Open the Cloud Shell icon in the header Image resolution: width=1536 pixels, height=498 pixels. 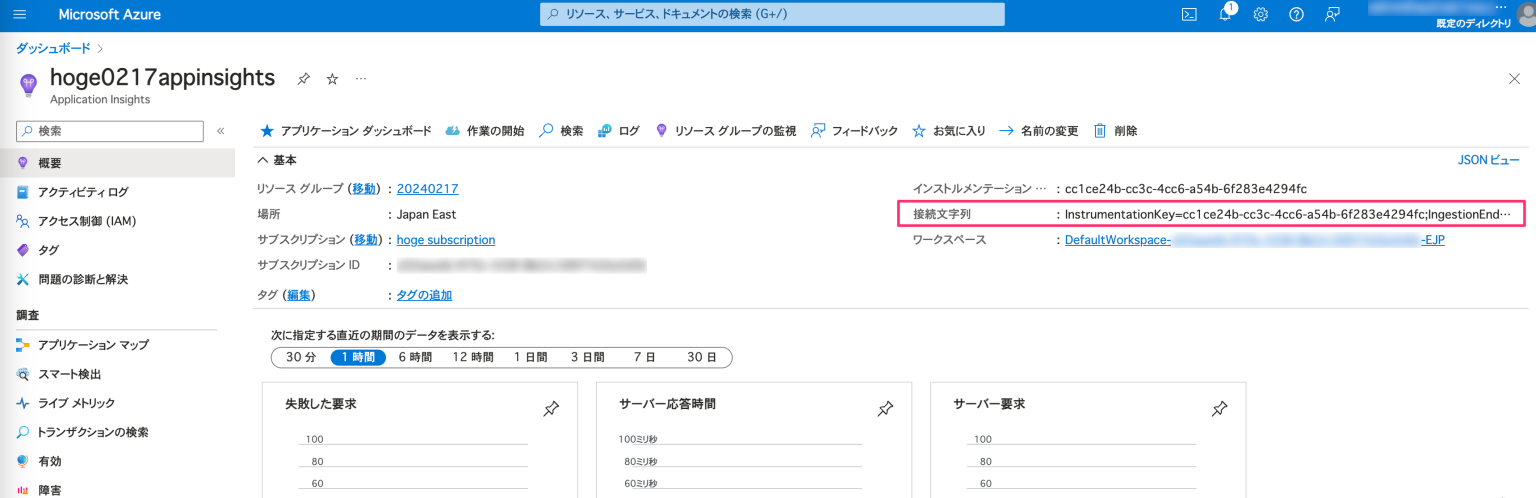coord(1189,15)
